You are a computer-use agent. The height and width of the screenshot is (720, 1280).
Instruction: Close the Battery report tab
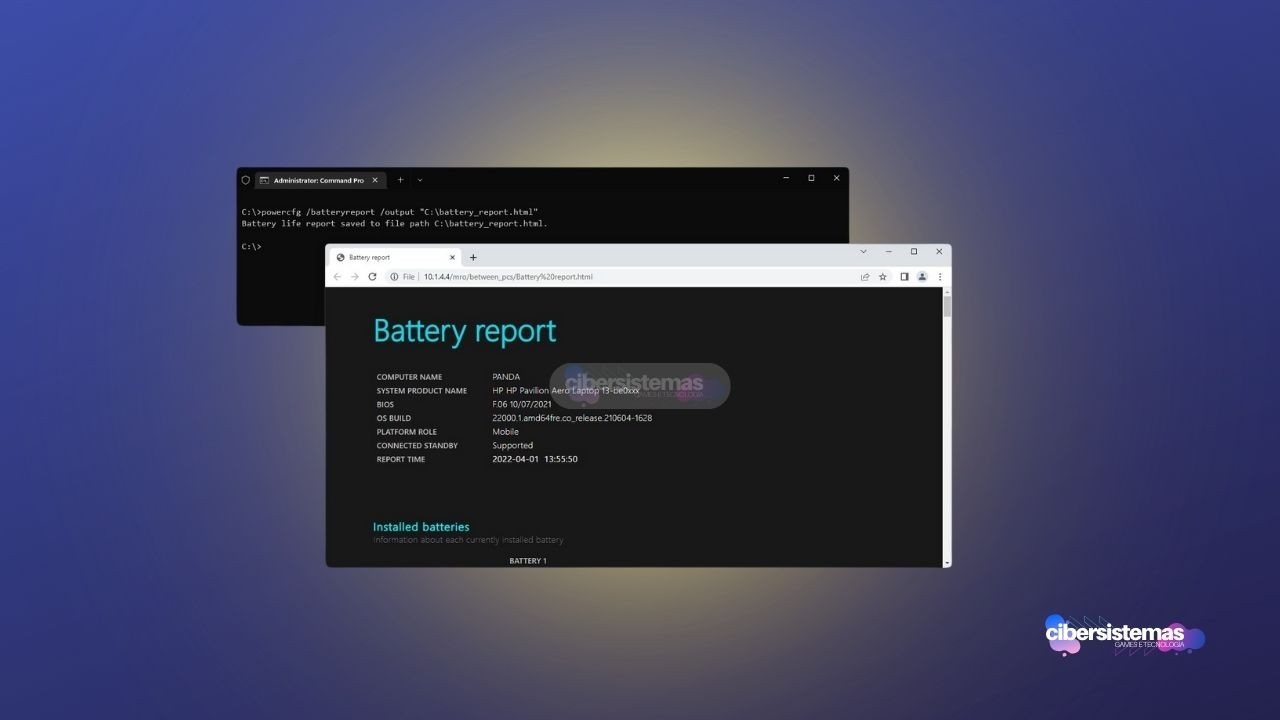[x=452, y=257]
